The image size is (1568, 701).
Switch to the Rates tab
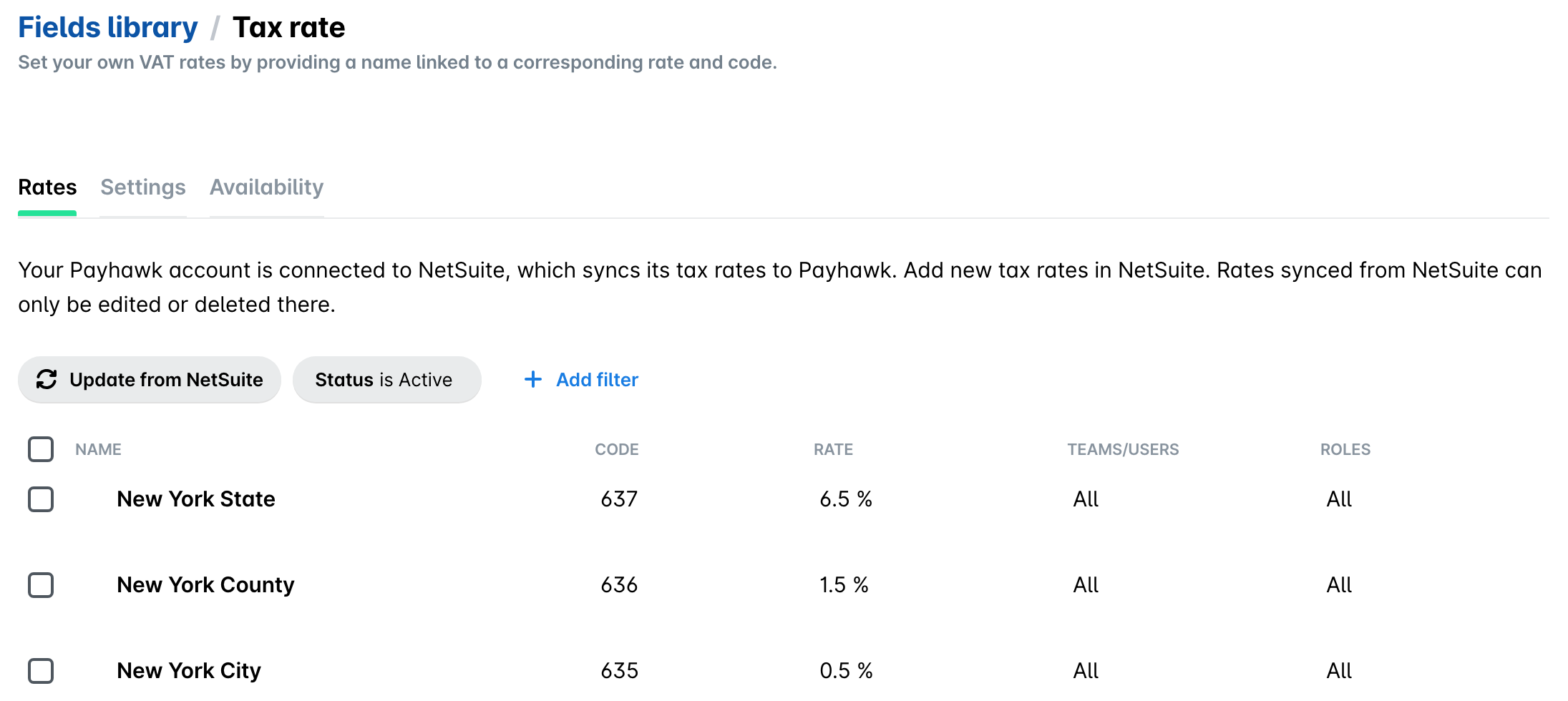point(47,187)
